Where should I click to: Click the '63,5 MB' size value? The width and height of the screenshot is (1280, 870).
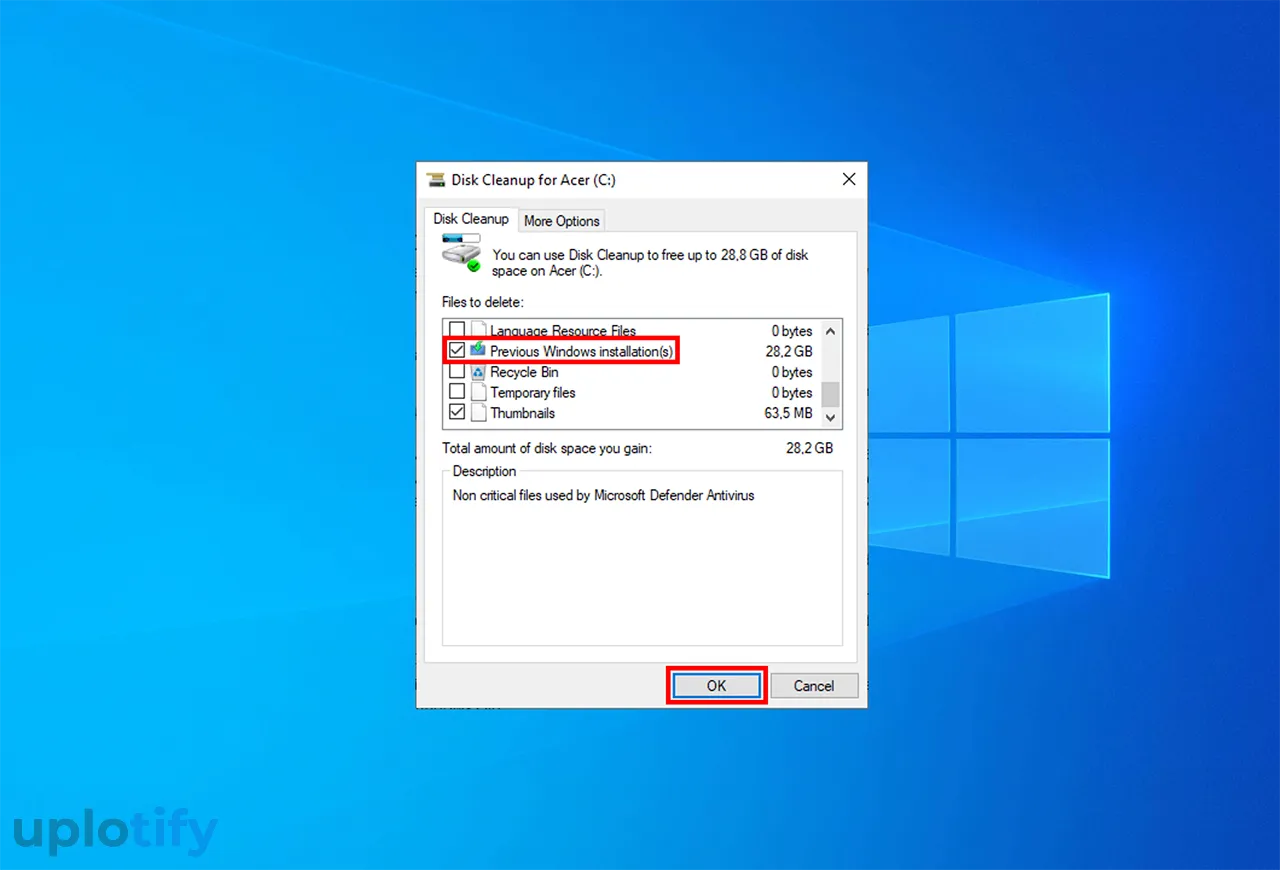789,413
